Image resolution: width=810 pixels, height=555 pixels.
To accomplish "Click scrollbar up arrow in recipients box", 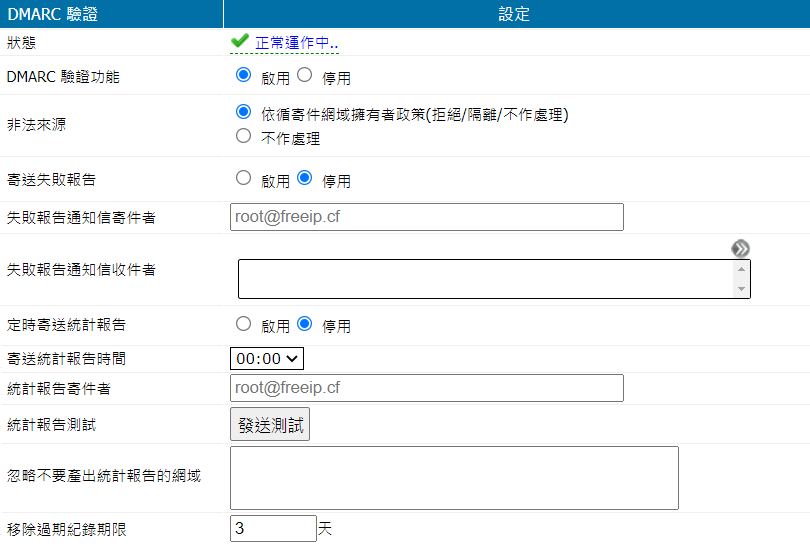I will [x=741, y=269].
